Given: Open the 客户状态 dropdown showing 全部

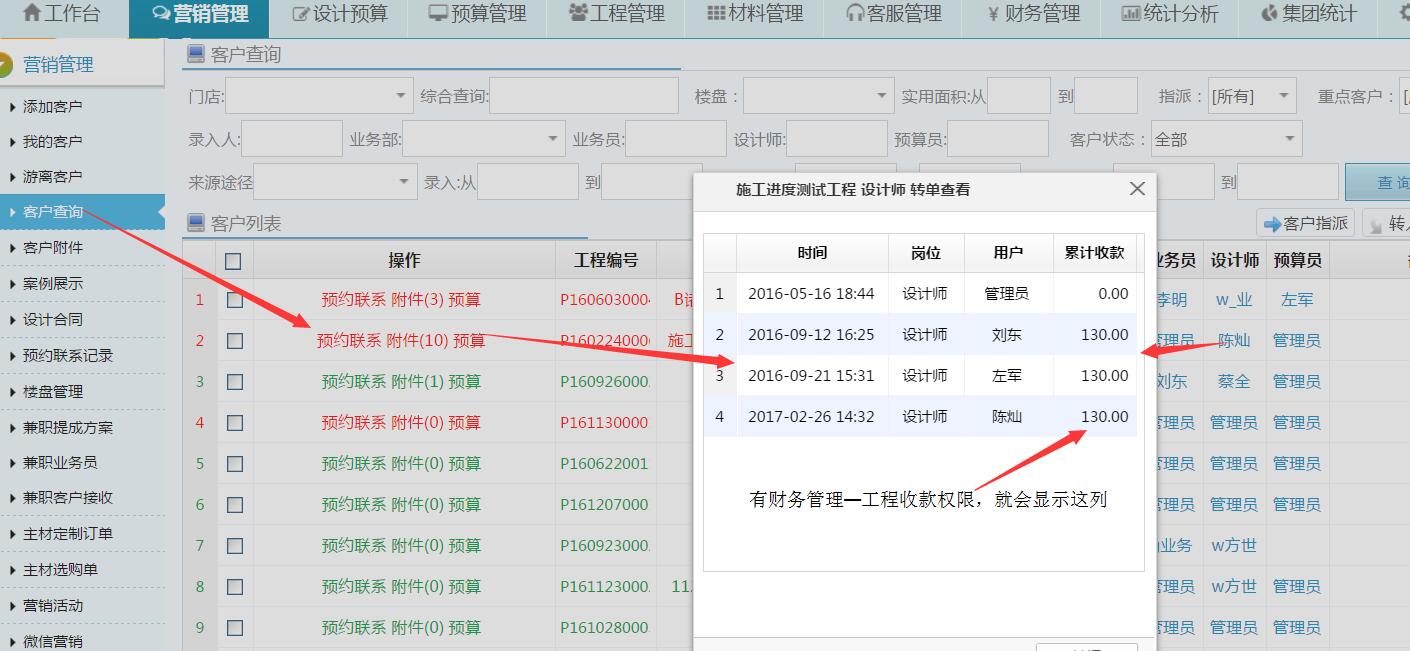Looking at the screenshot, I should tap(1225, 139).
